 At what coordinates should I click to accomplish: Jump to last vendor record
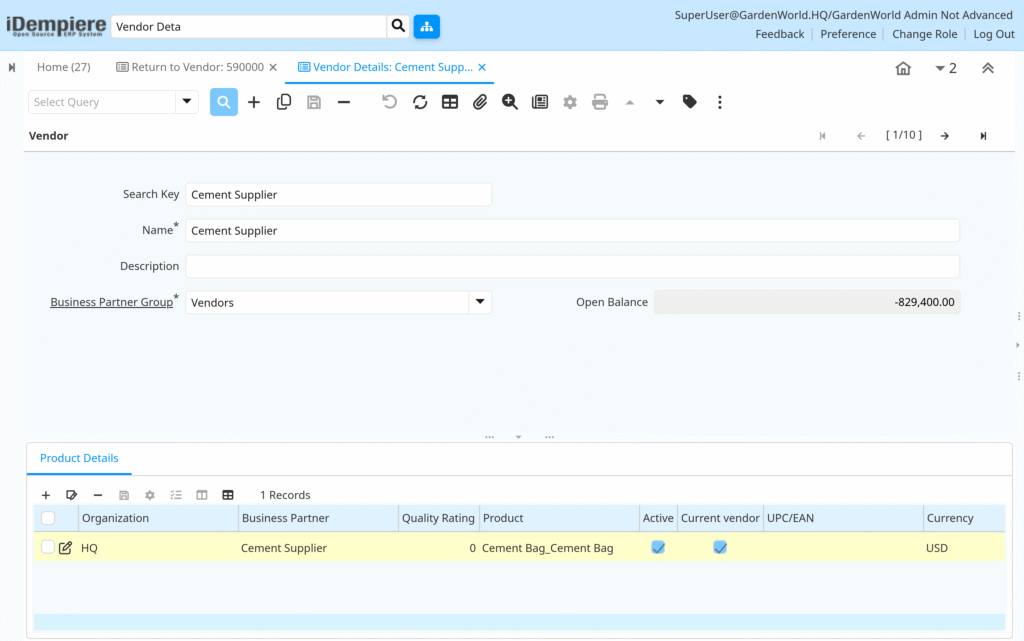click(983, 136)
